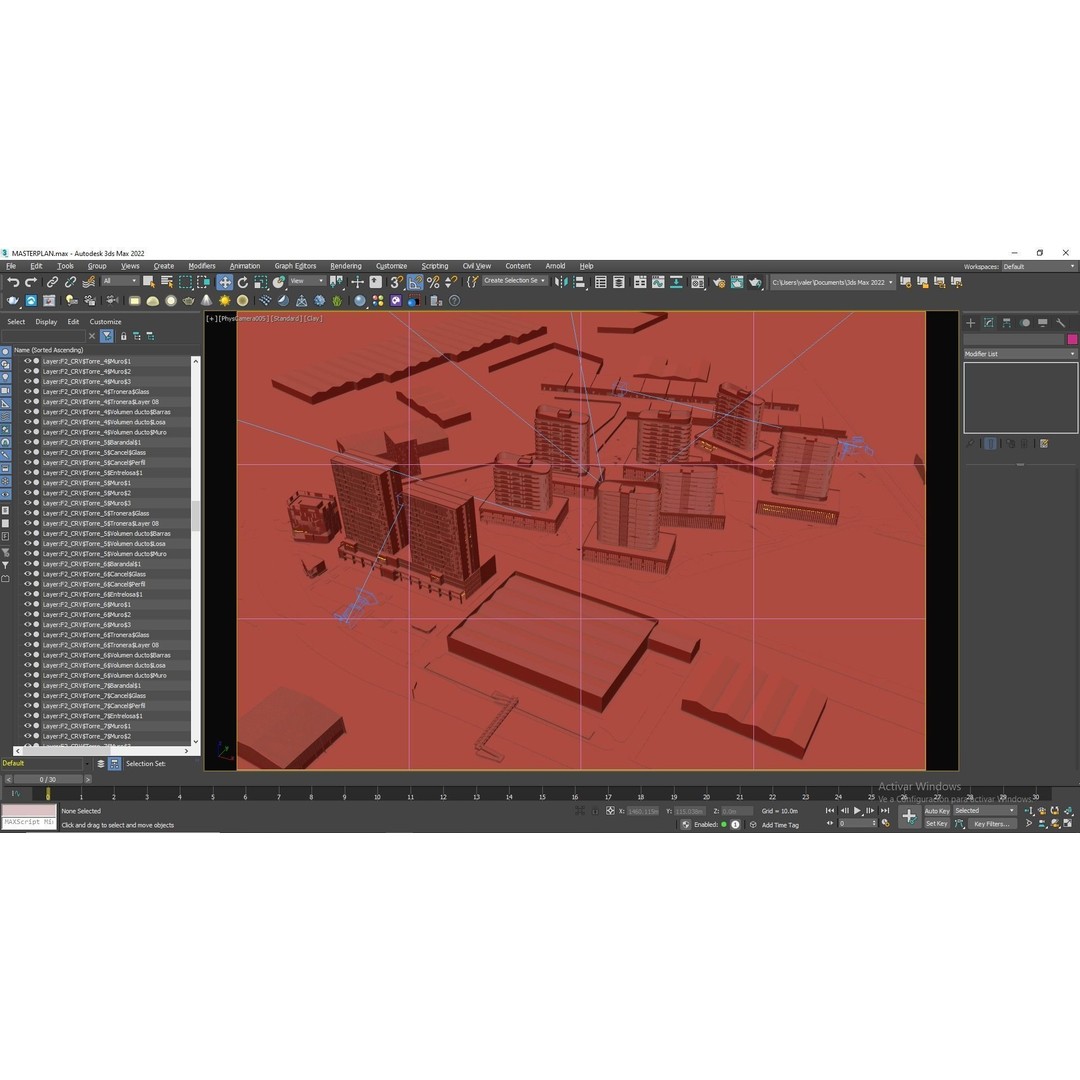Viewport: 1080px width, 1080px height.
Task: Open Key Filters dialog
Action: coord(992,824)
